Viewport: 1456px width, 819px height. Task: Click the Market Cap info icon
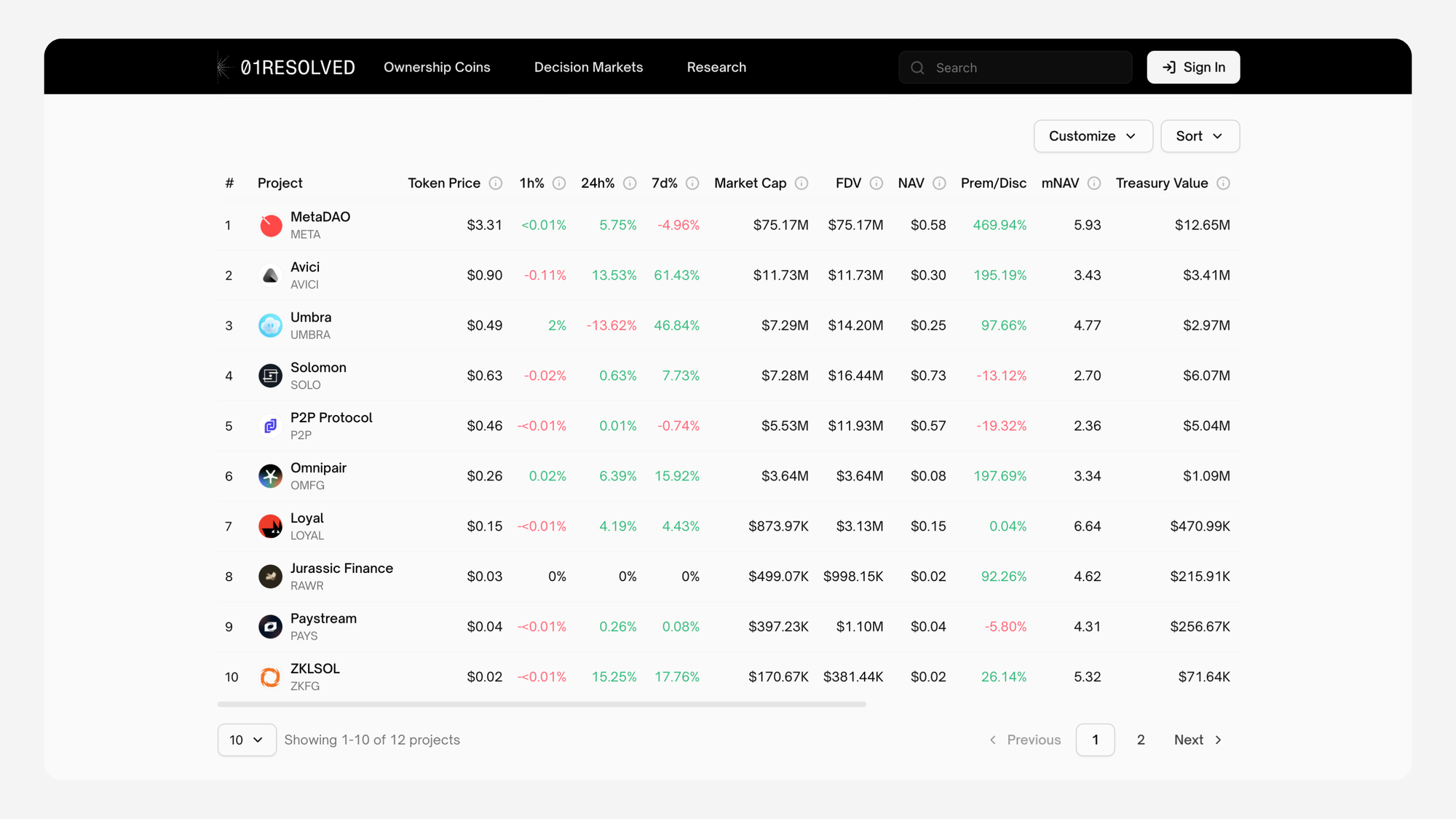tap(802, 183)
